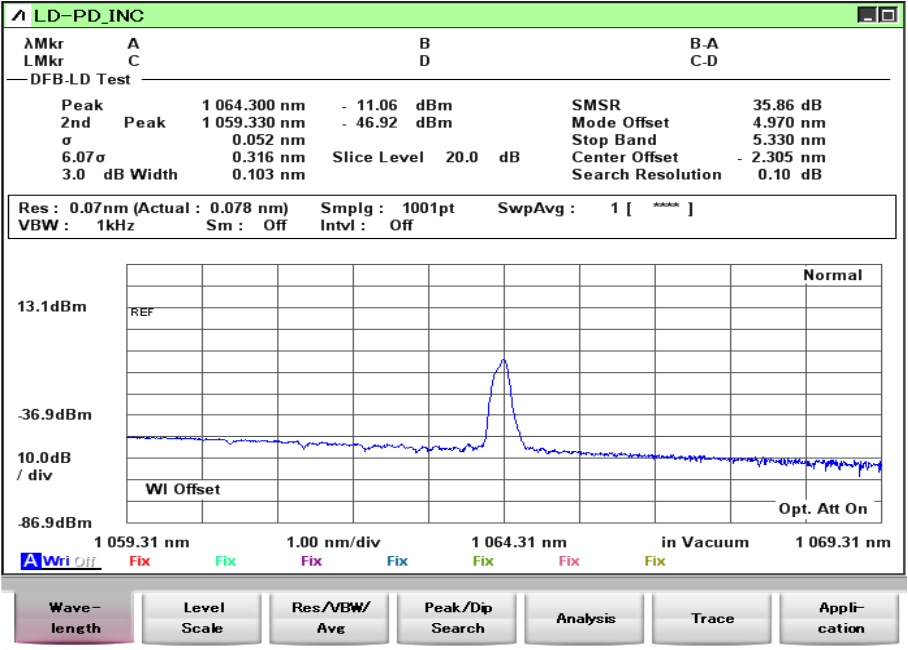The image size is (908, 650).
Task: Click the spectrum peak on the graph
Action: pos(503,361)
